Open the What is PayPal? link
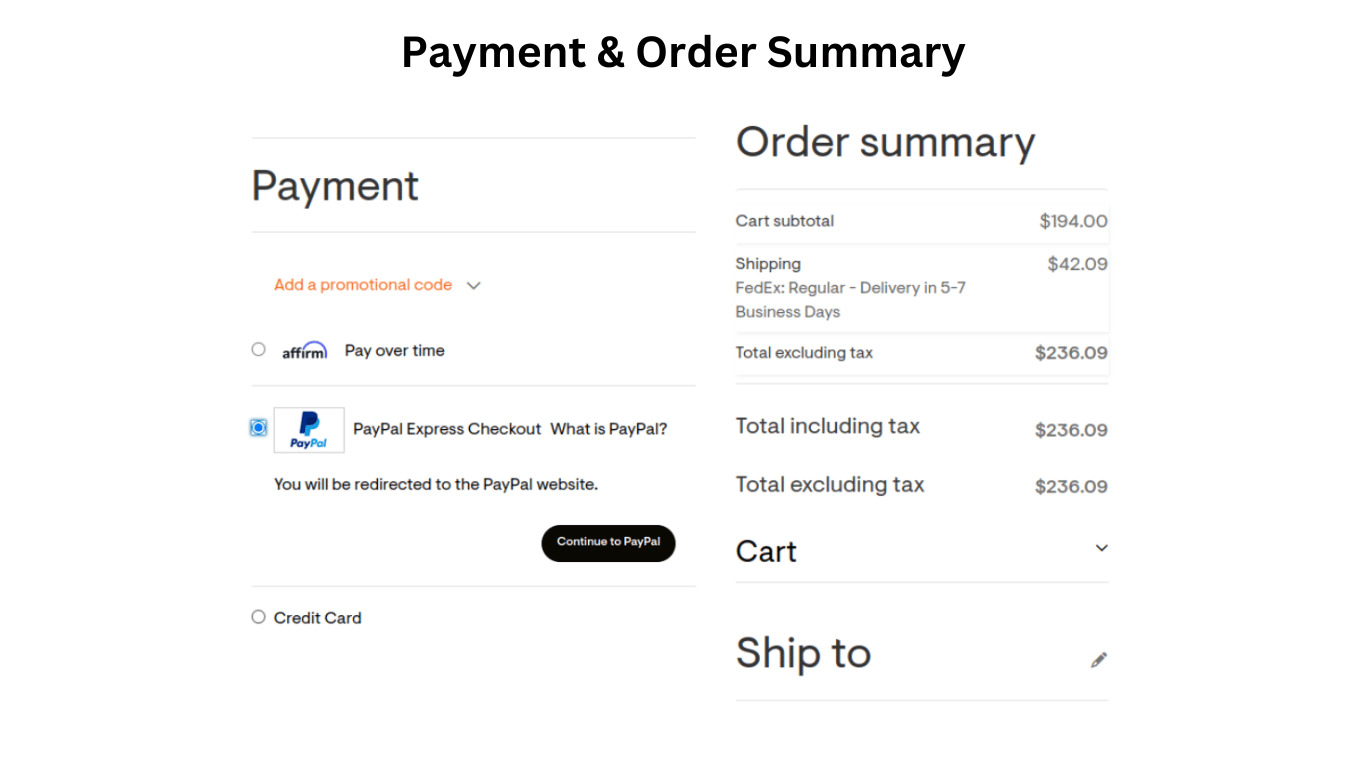This screenshot has width=1366, height=768. tap(608, 429)
